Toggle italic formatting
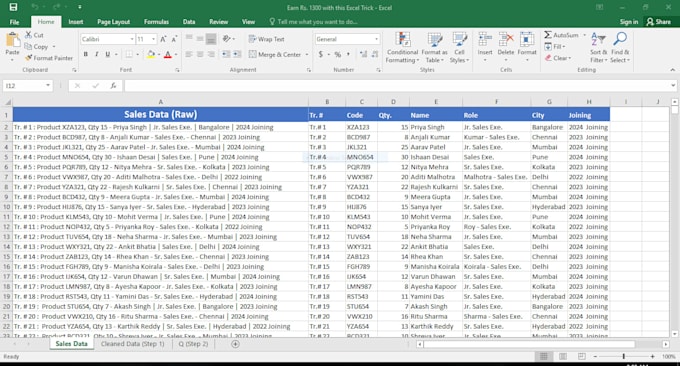Viewport: 680px width, 366px height. coord(96,54)
